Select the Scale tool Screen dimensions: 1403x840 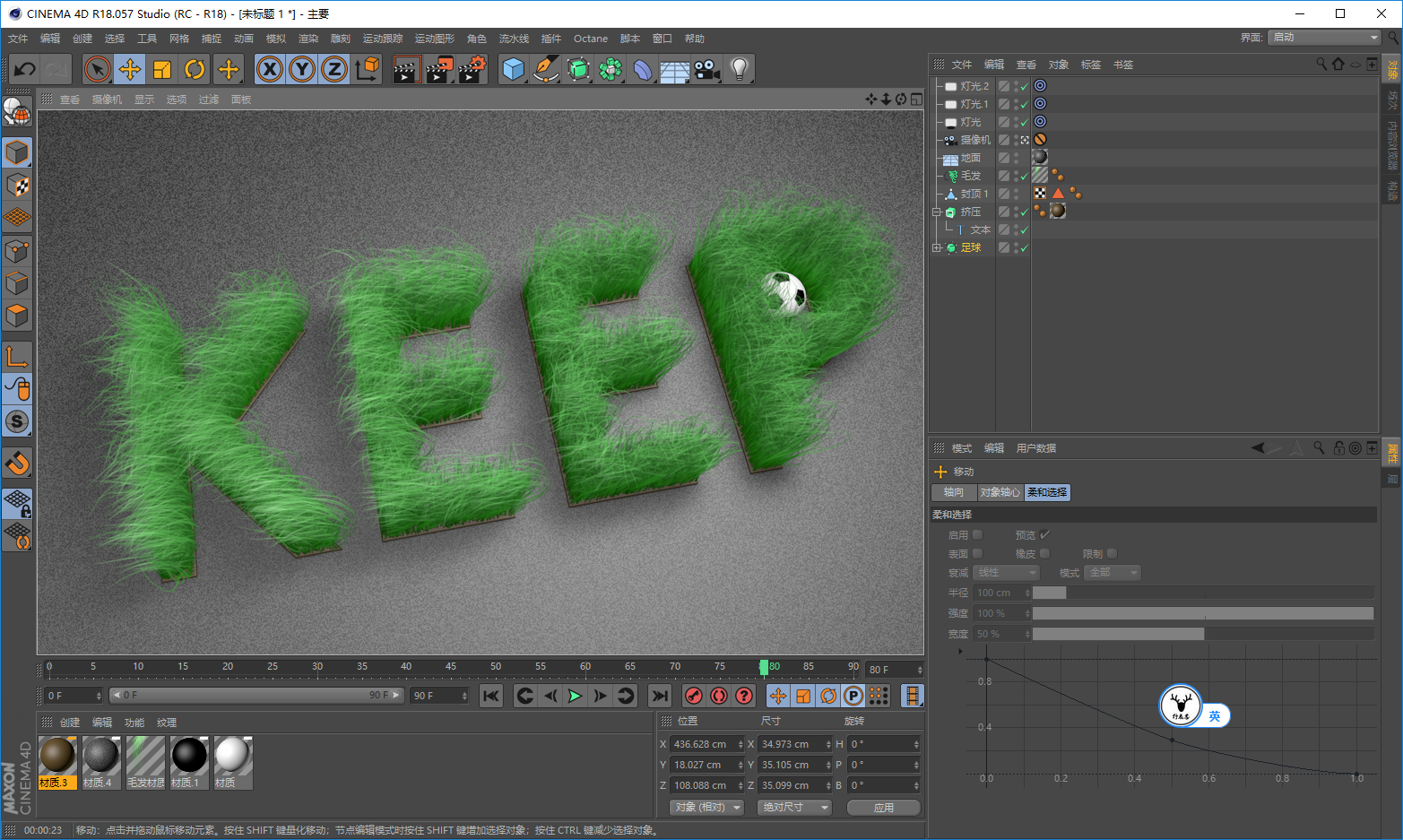[162, 69]
